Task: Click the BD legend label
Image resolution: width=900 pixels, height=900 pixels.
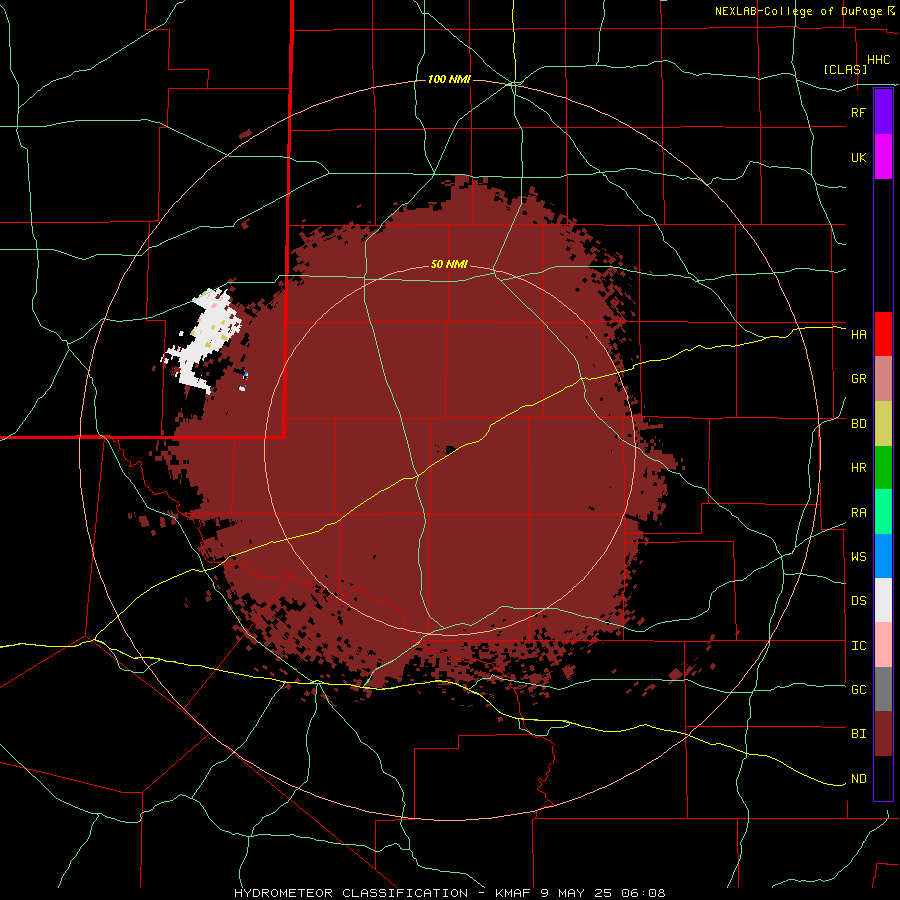Action: point(858,424)
